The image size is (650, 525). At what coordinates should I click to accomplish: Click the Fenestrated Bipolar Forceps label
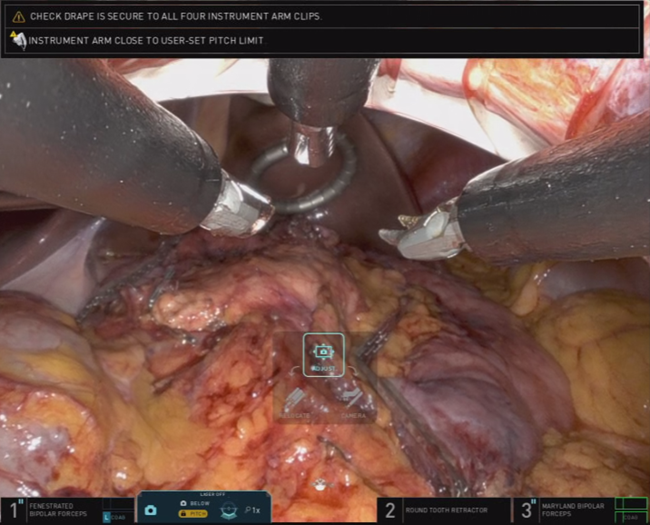58,510
